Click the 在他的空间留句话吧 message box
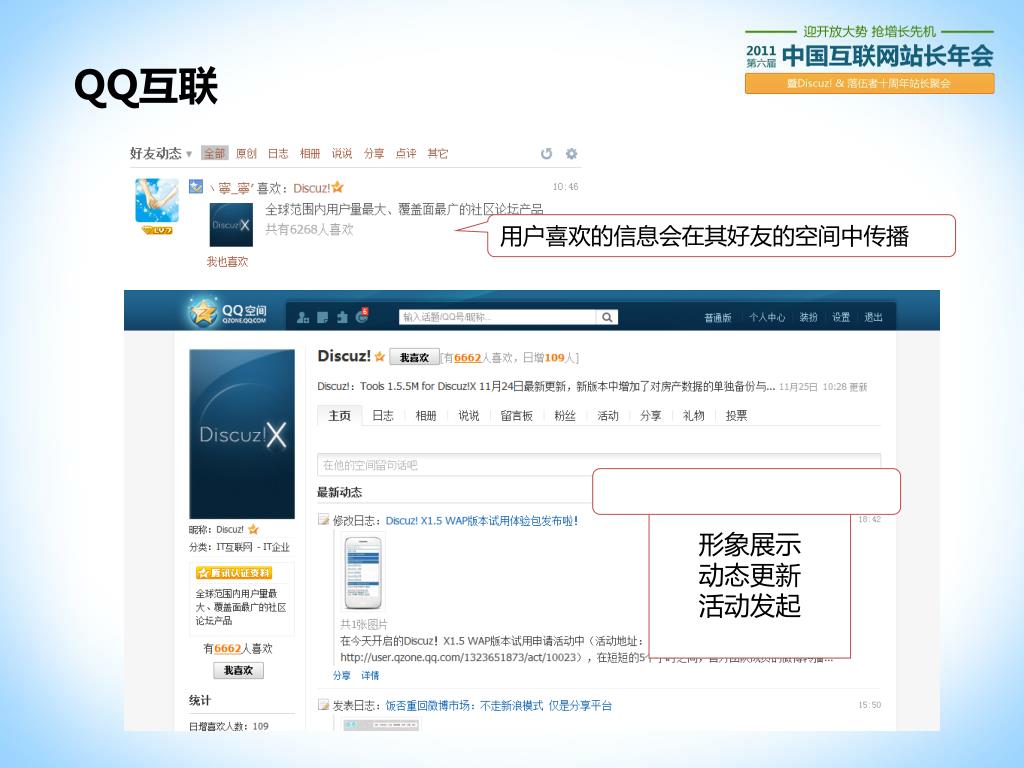This screenshot has height=768, width=1024. [x=599, y=464]
